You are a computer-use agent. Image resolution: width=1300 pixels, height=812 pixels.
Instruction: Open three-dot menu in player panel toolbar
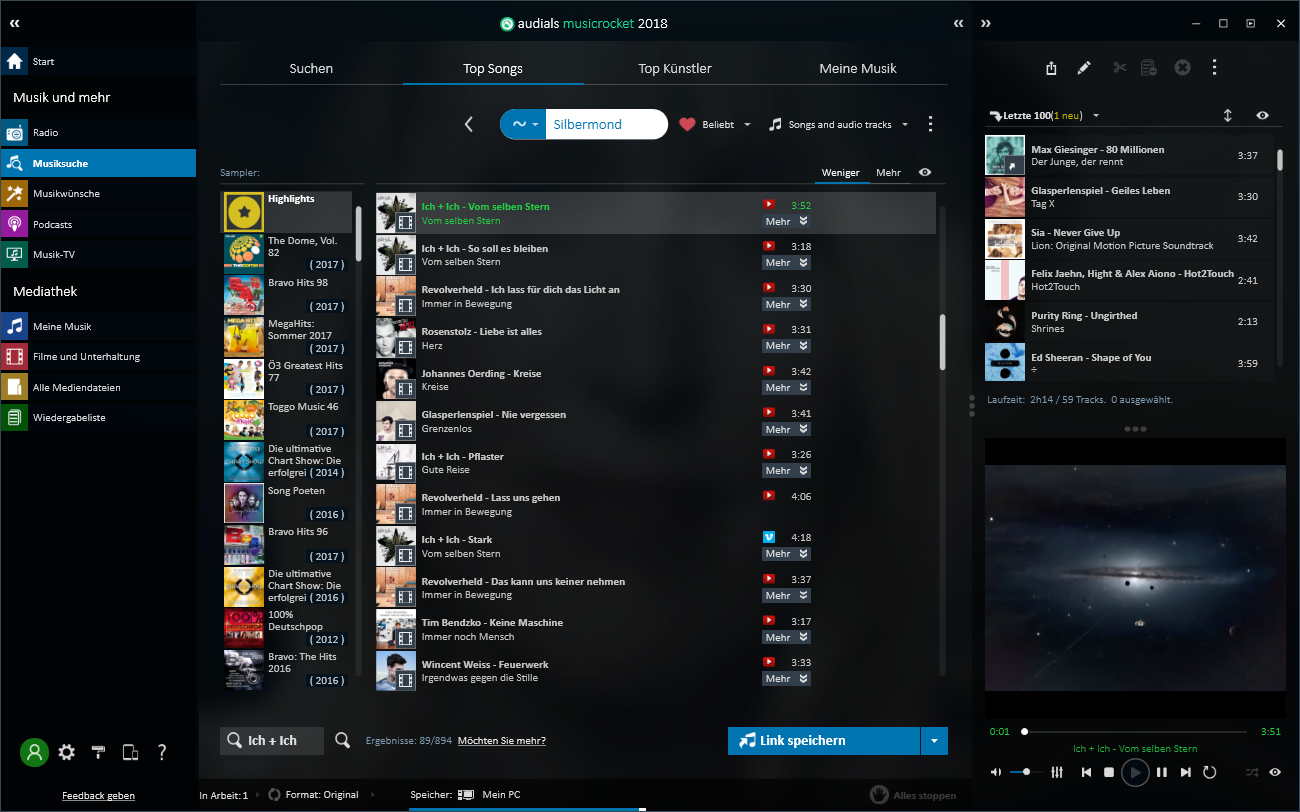[x=1214, y=68]
